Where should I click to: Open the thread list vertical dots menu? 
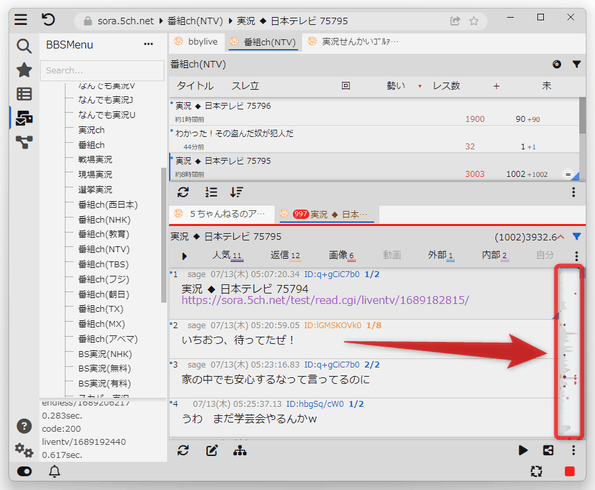[x=573, y=192]
